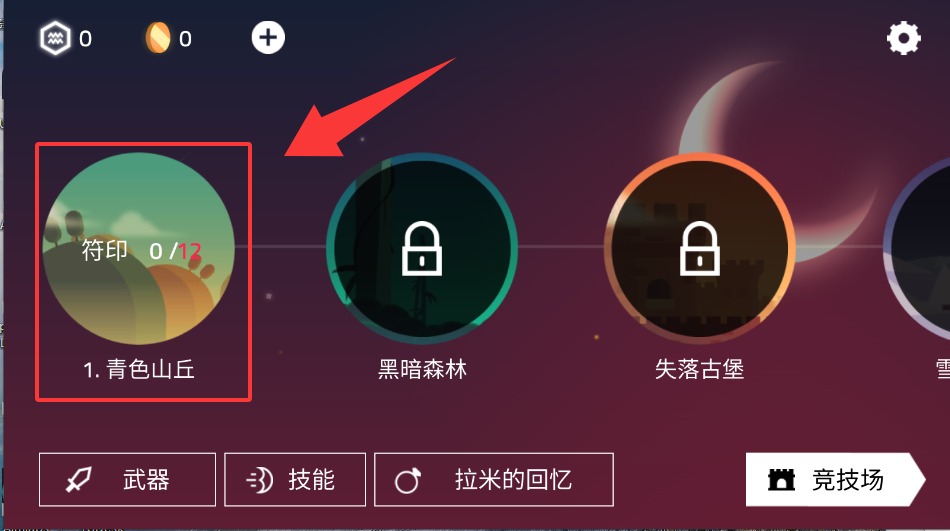Click the sword icon in 武器 button

click(79, 479)
